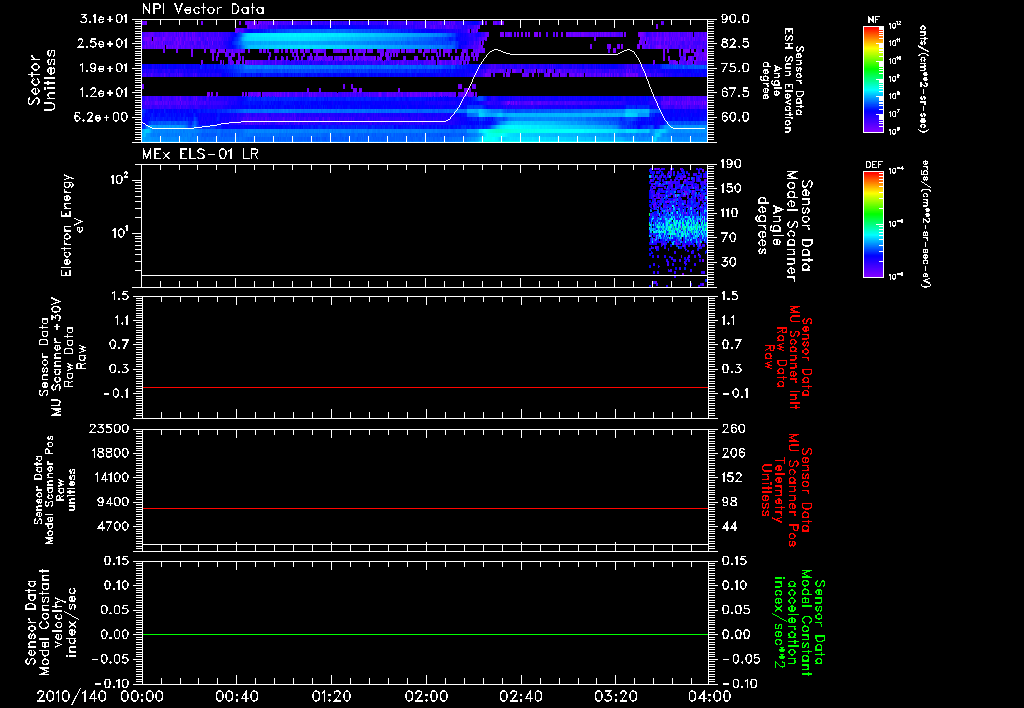Click the red line in the Scanner Pos plot
The image size is (1024, 708).
pyautogui.click(x=425, y=508)
